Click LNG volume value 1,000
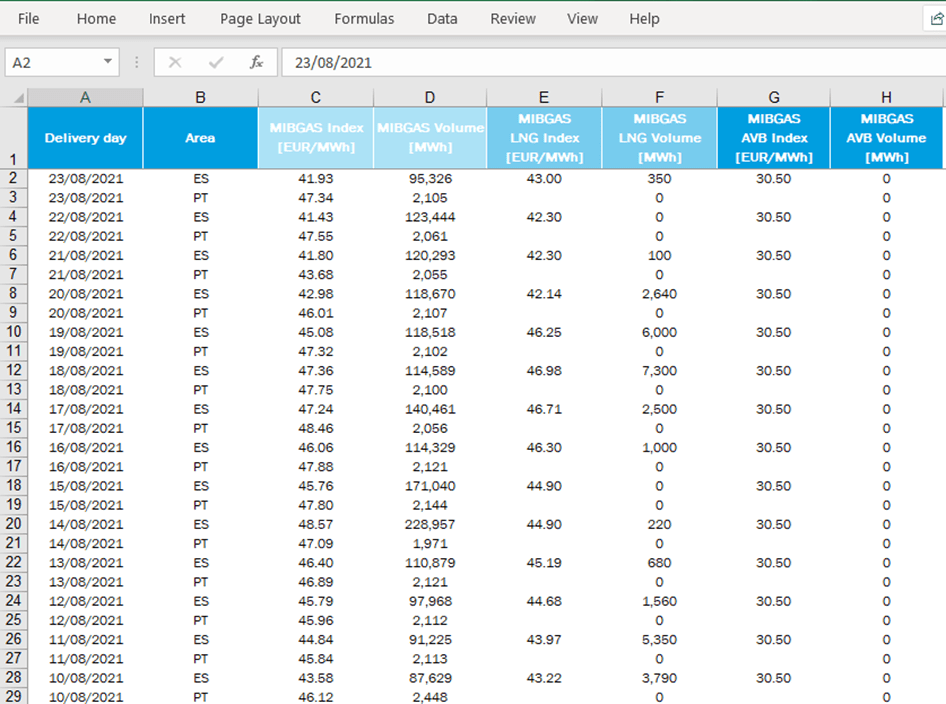This screenshot has height=704, width=946. 659,448
